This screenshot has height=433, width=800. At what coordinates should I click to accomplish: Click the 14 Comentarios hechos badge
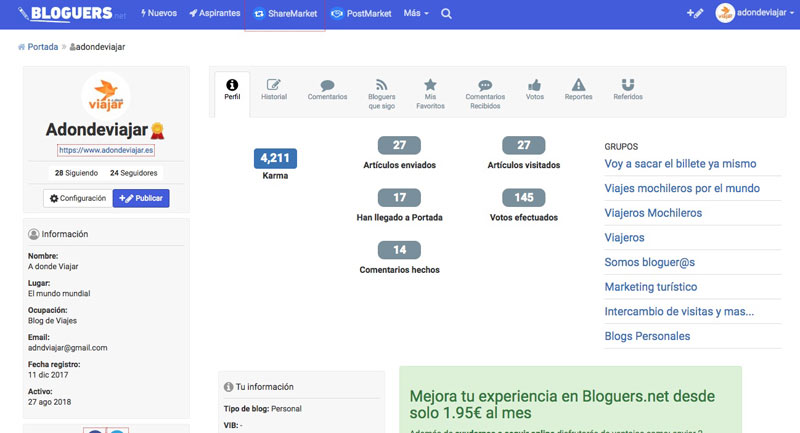[399, 250]
